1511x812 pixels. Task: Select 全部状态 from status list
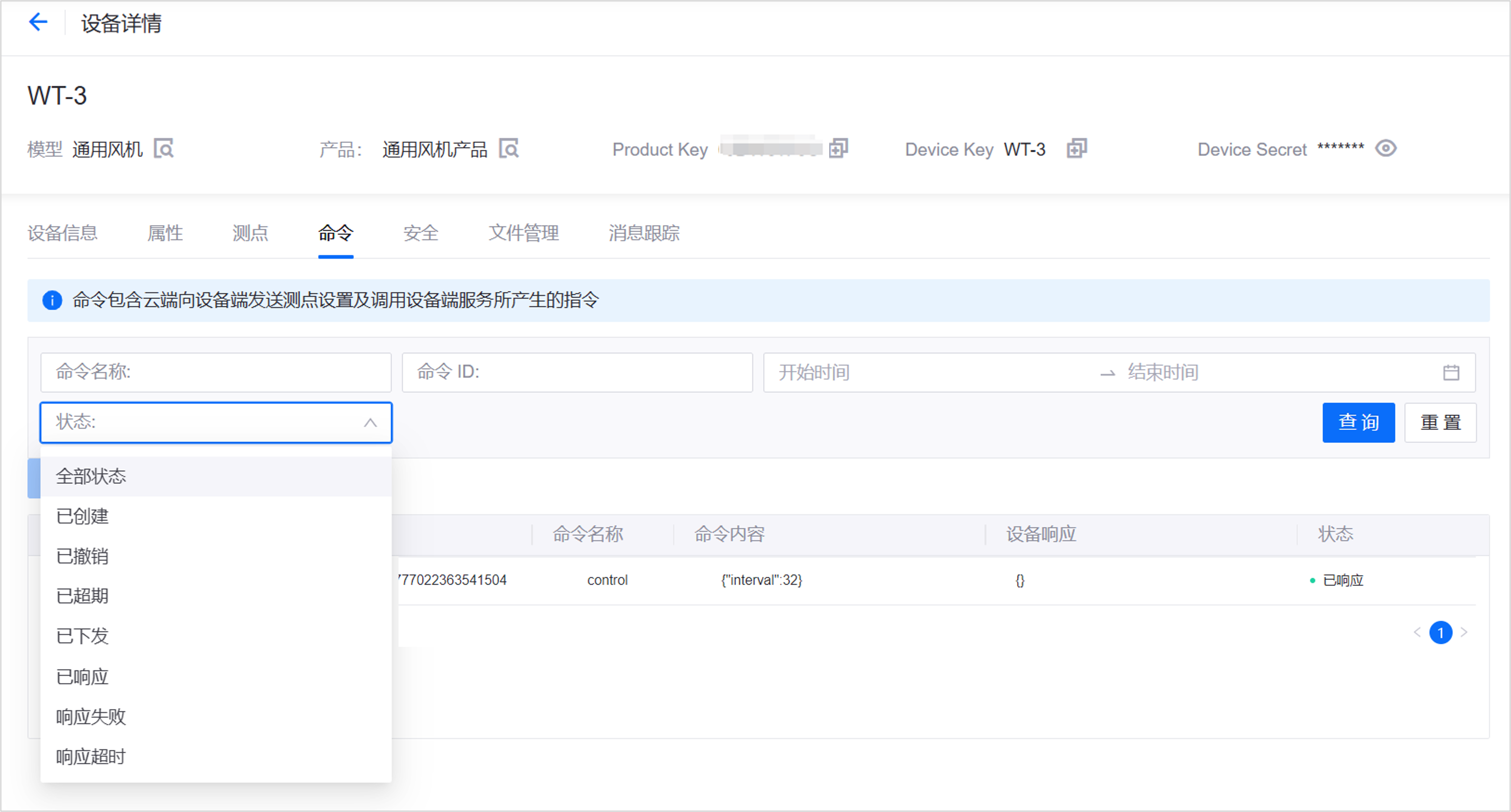pos(91,476)
